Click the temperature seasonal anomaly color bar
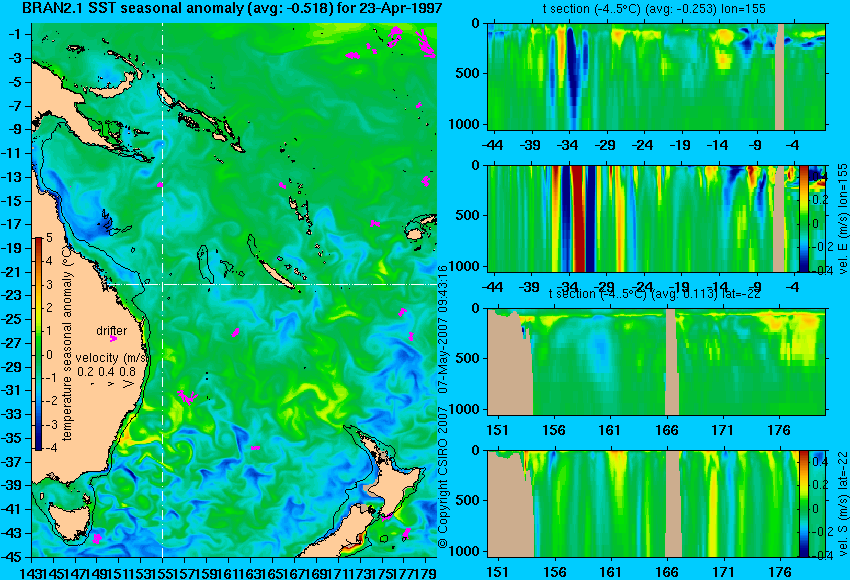Image resolution: width=850 pixels, height=580 pixels. (x=39, y=344)
